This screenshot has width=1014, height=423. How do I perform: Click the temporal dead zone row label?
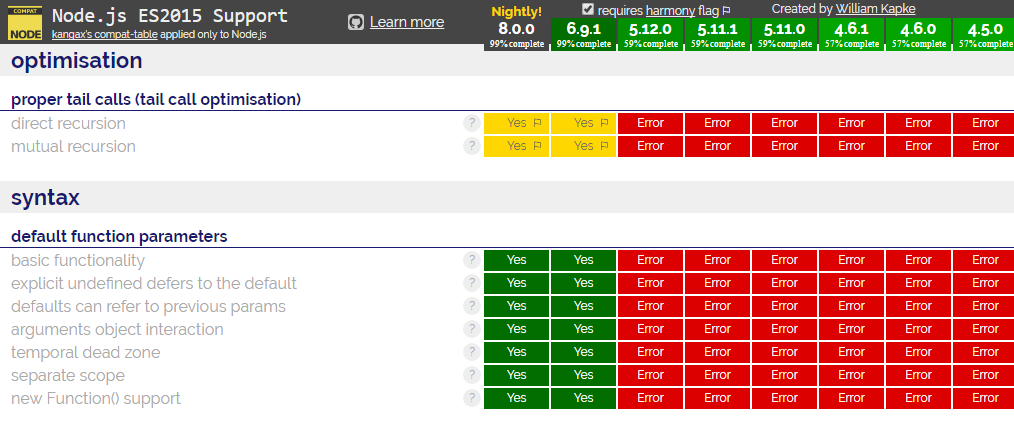[85, 352]
